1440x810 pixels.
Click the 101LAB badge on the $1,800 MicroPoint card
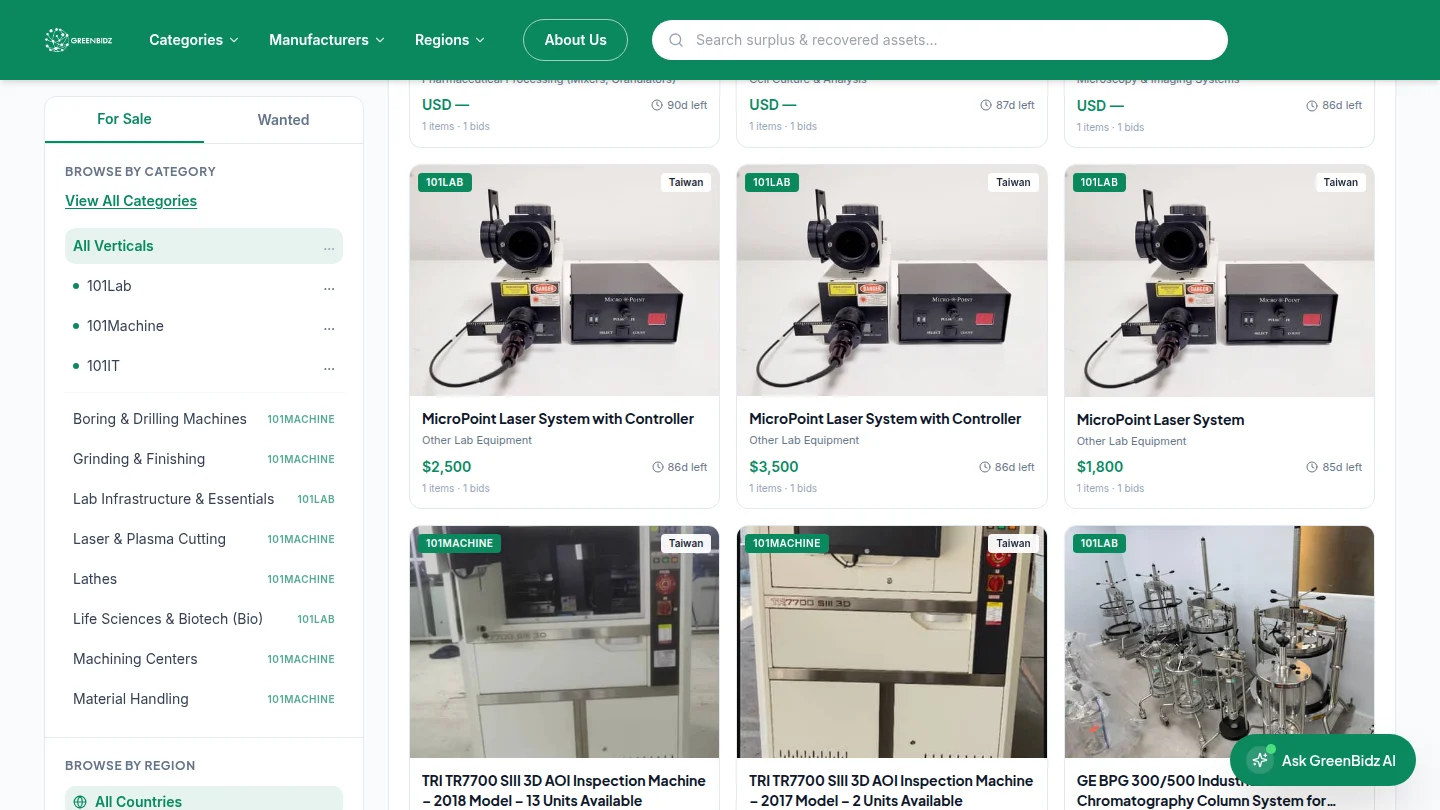coord(1099,182)
